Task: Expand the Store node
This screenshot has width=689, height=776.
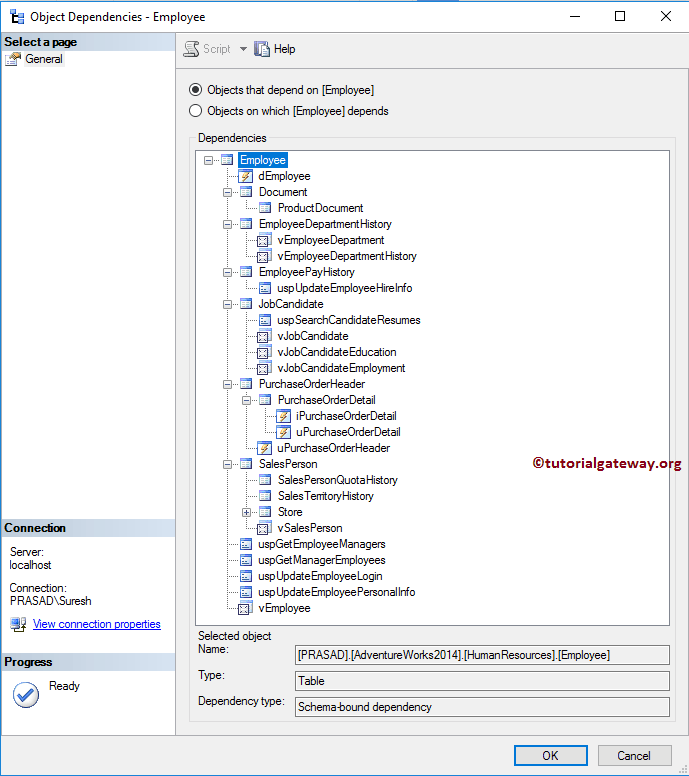Action: 246,512
